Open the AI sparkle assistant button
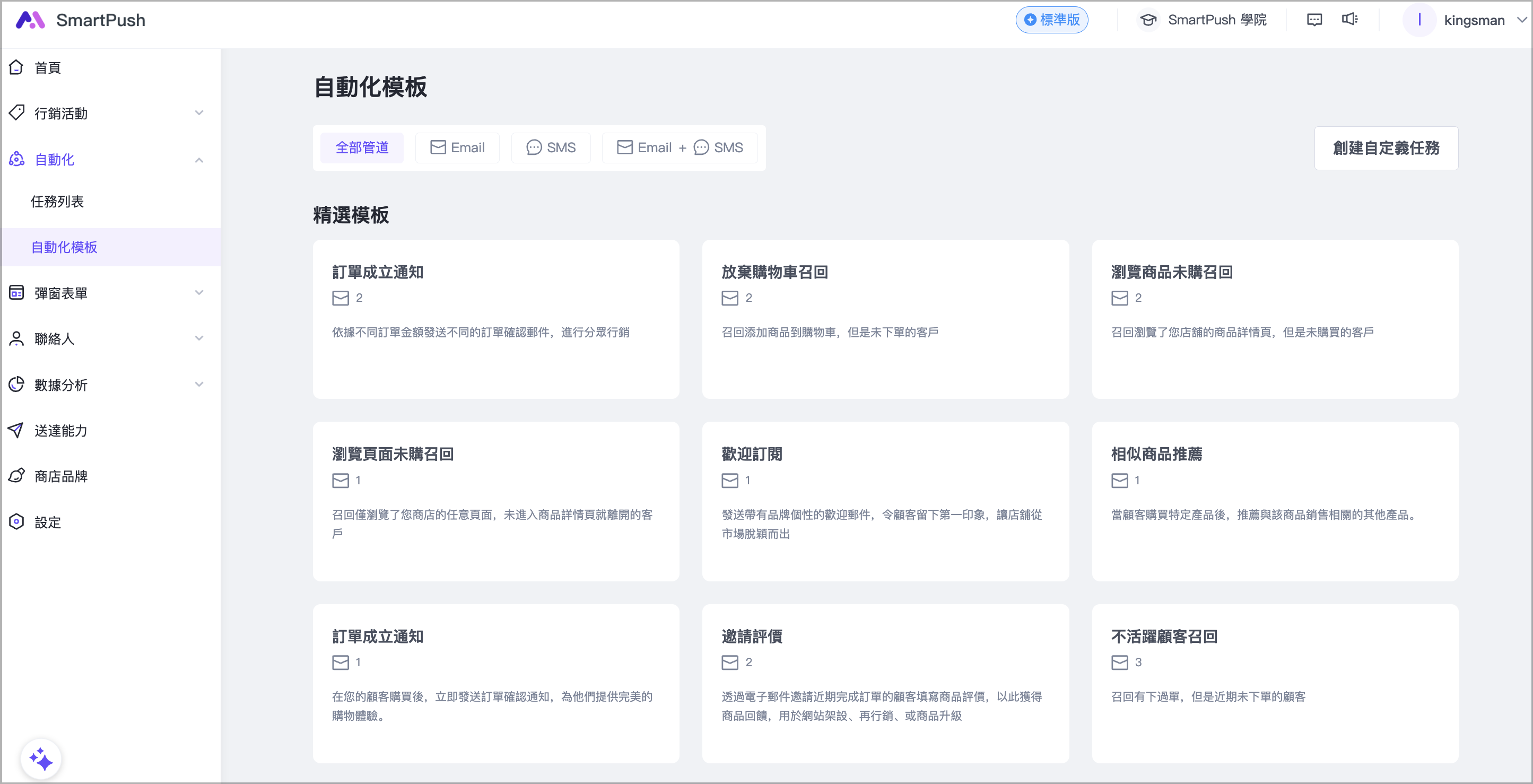The width and height of the screenshot is (1533, 784). [41, 759]
